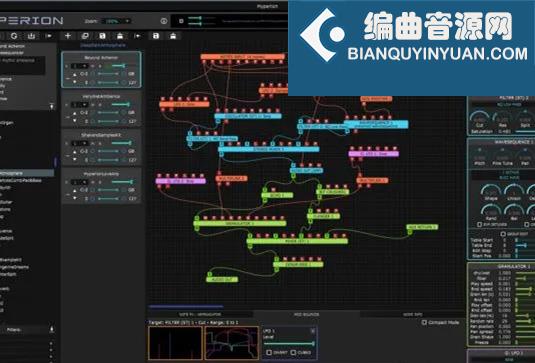The width and height of the screenshot is (535, 363).
Task: Click the plus icon to add a layer
Action: [x=68, y=36]
